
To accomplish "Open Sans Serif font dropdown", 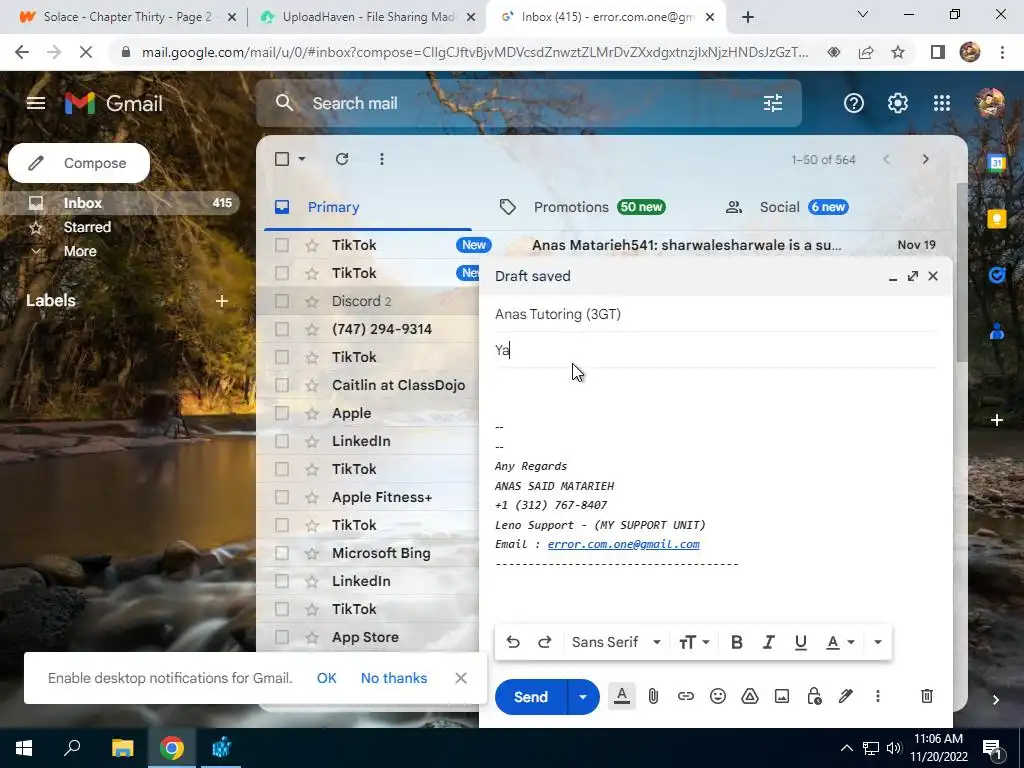I will [x=616, y=643].
